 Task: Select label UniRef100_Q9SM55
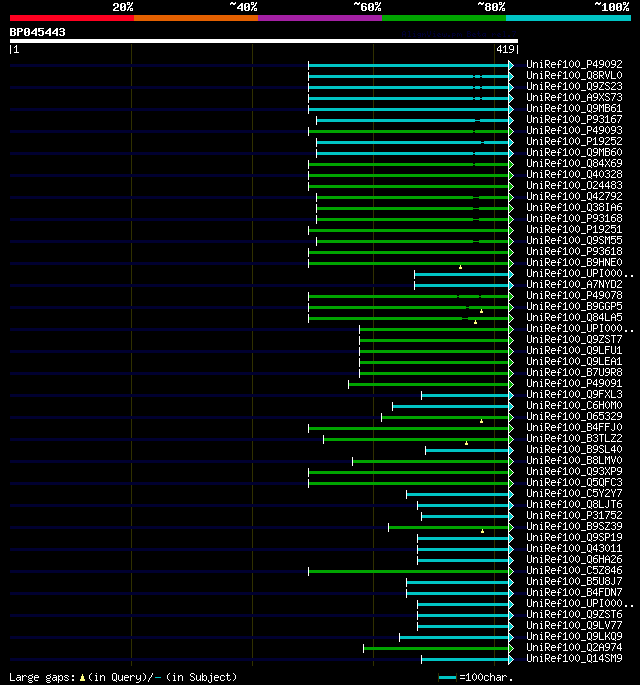[x=574, y=240]
